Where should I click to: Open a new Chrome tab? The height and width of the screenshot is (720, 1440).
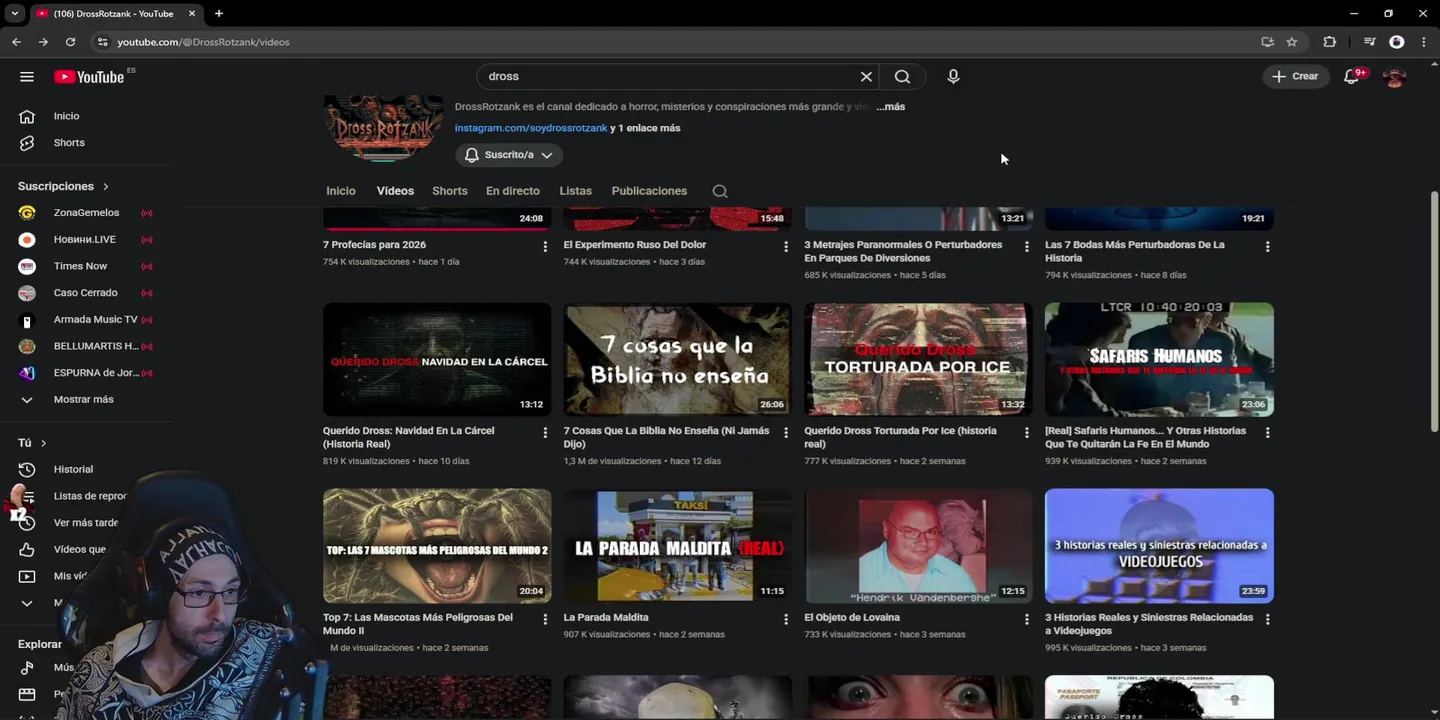(x=218, y=14)
